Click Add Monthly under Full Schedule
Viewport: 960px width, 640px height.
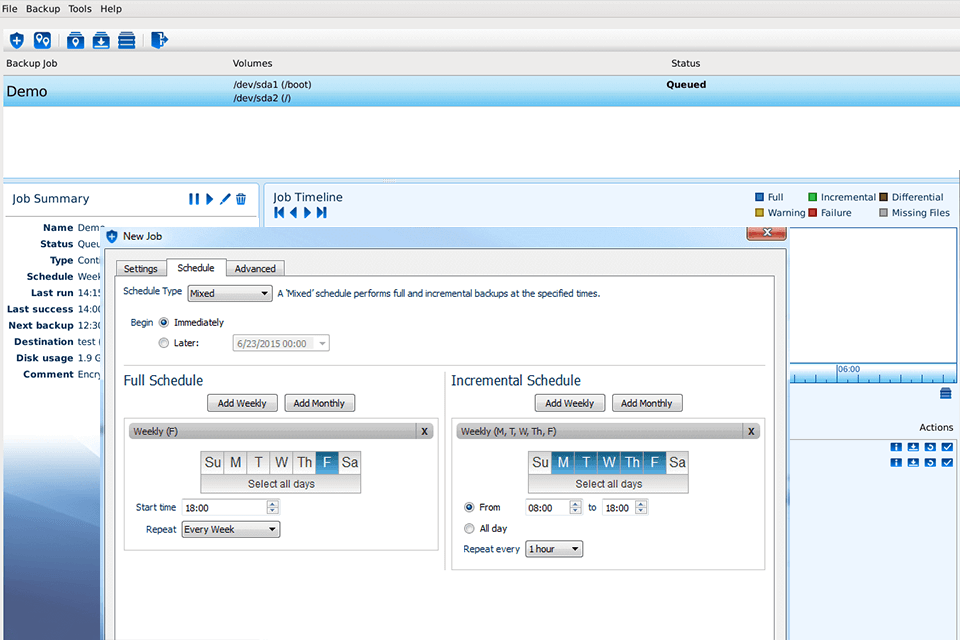click(319, 402)
